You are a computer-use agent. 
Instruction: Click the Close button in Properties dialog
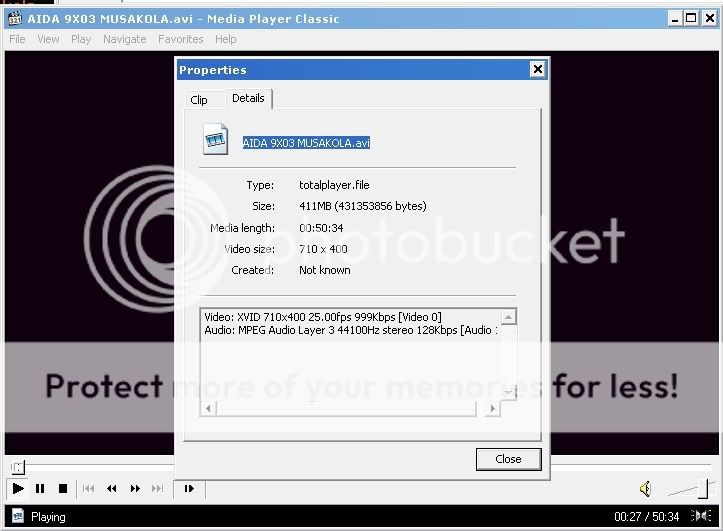click(x=508, y=459)
